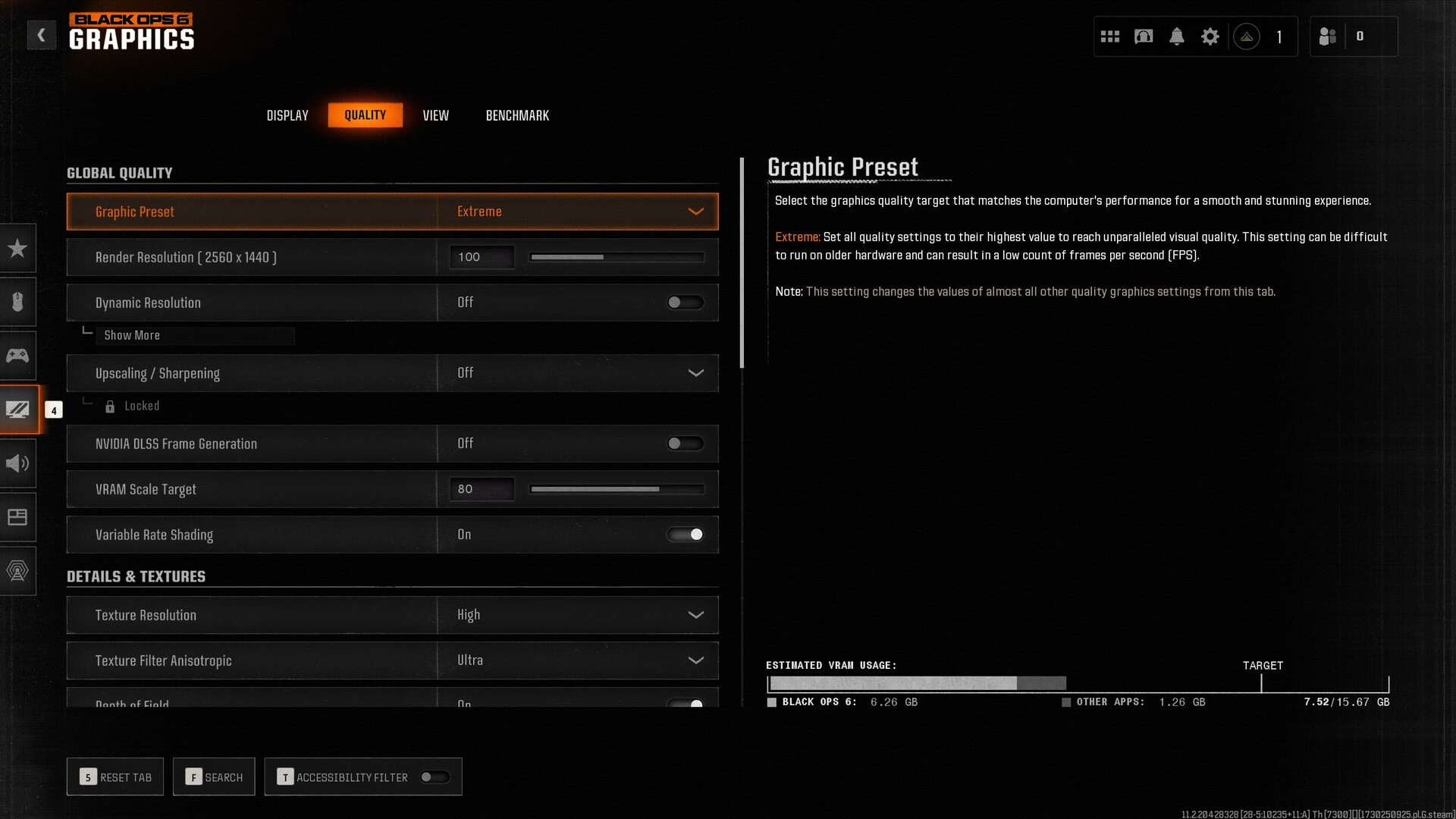
Task: Click the Locked label under Upscaling
Action: click(x=142, y=406)
